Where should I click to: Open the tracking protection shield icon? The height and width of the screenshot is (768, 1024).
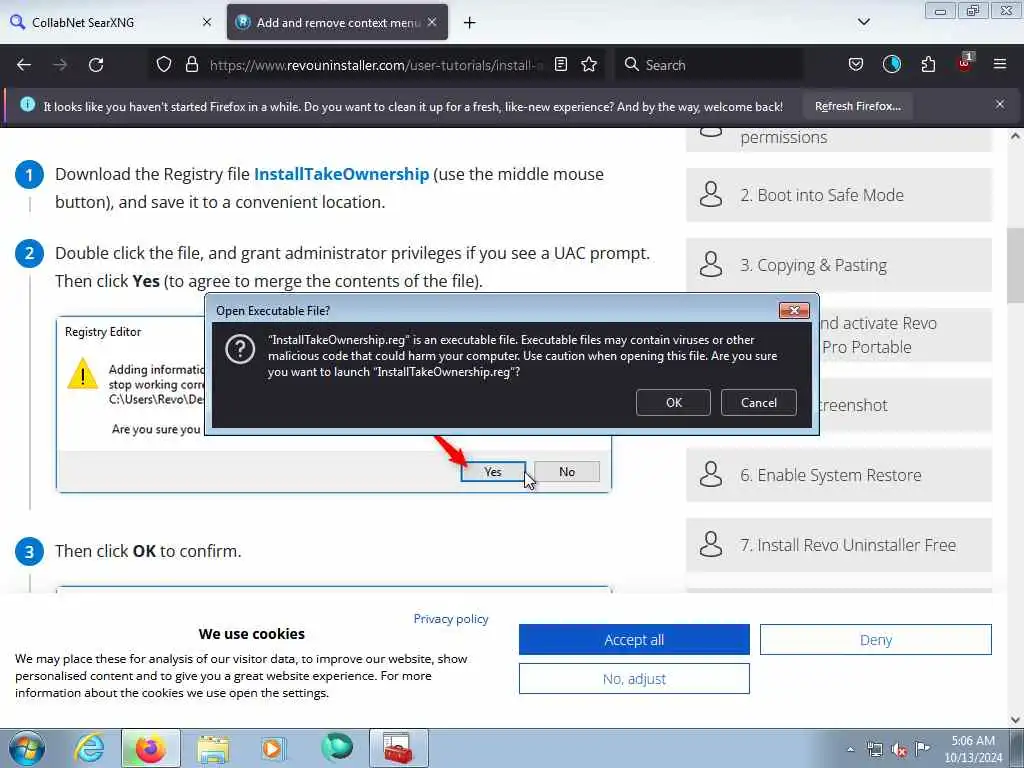164,65
